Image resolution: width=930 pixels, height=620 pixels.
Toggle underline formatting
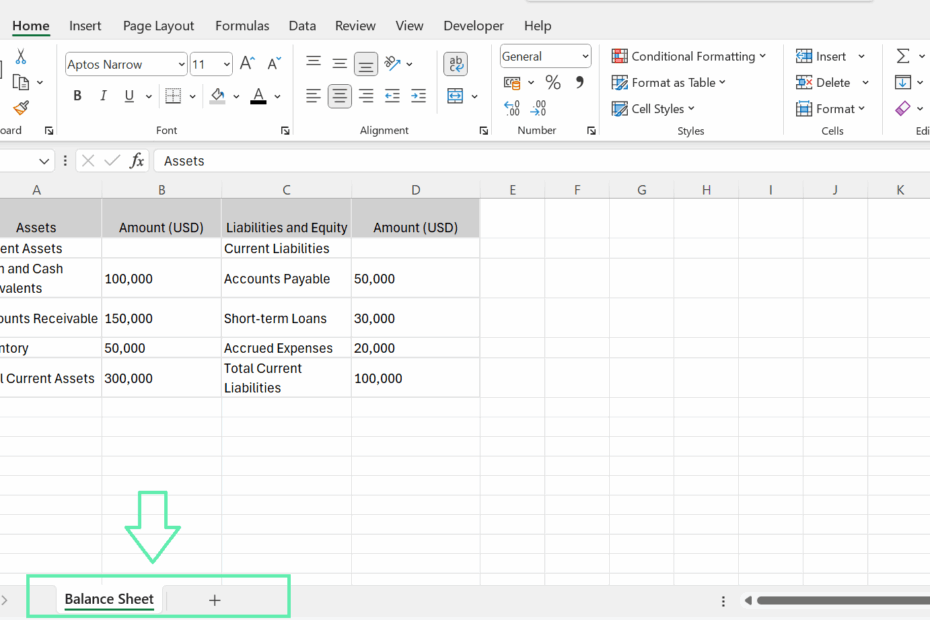(129, 96)
